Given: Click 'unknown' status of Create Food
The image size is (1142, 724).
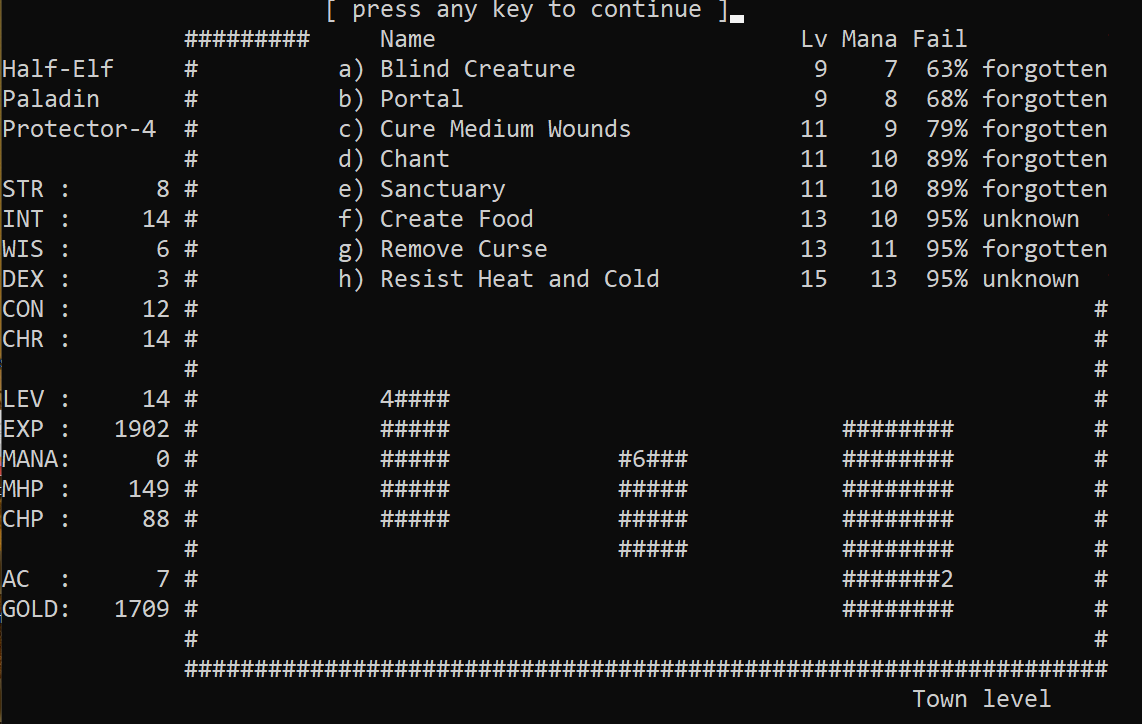Looking at the screenshot, I should [x=1031, y=219].
